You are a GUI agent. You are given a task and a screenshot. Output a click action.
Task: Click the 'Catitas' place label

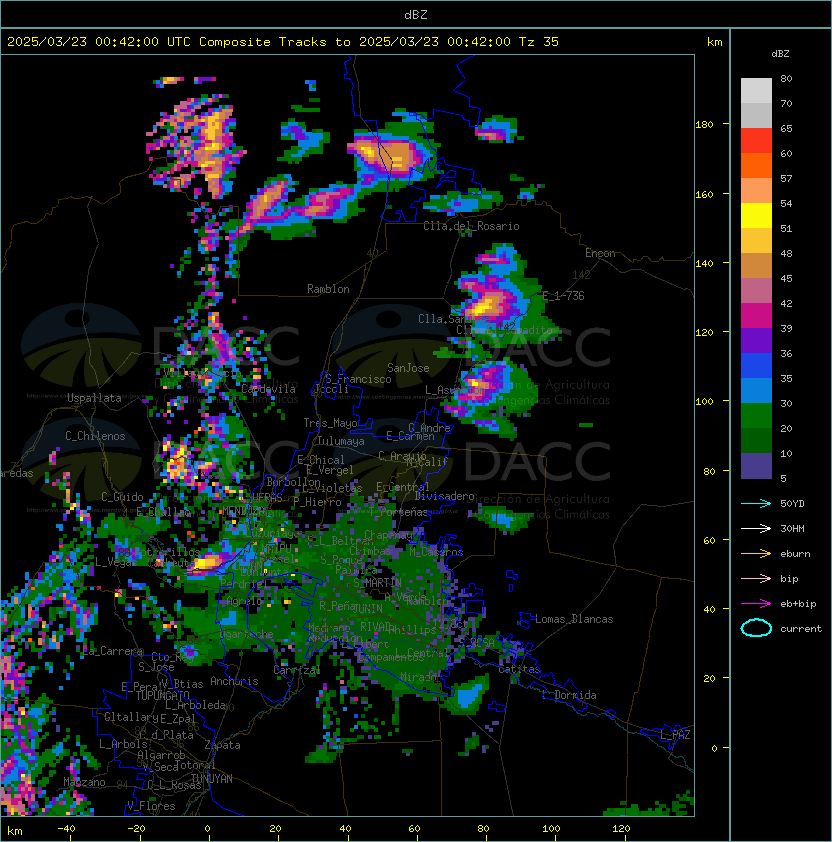(x=519, y=669)
